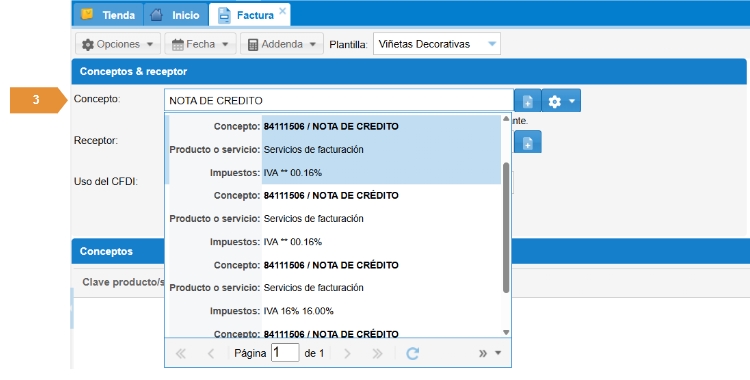Click the add new concept icon next to Concepto
This screenshot has width=750, height=380.
point(528,101)
